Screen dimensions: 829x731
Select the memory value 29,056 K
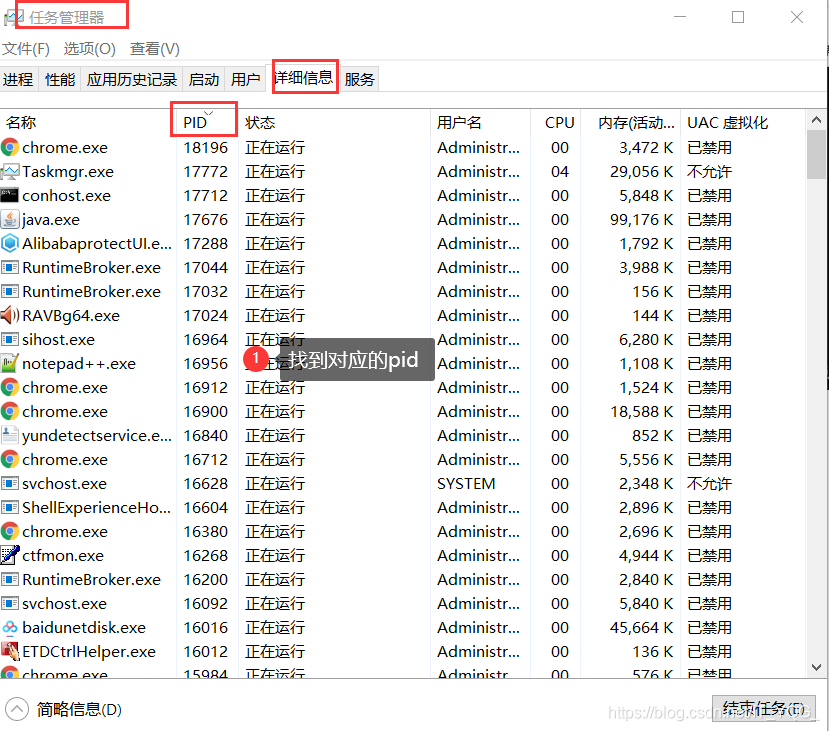tap(641, 171)
